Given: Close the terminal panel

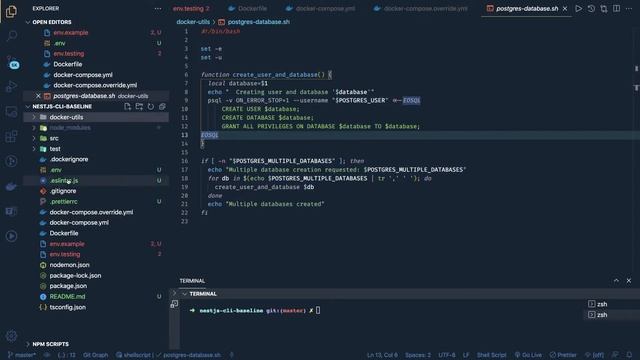Looking at the screenshot, I should pos(629,280).
